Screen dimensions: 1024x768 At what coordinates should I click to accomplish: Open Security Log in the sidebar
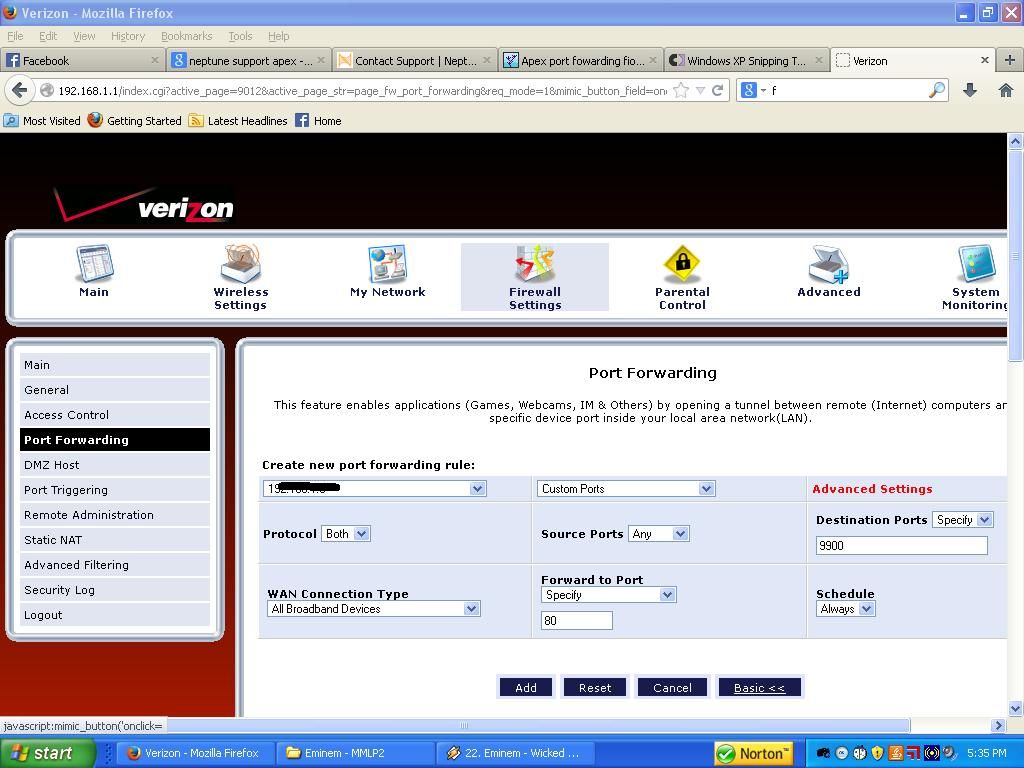(115, 590)
